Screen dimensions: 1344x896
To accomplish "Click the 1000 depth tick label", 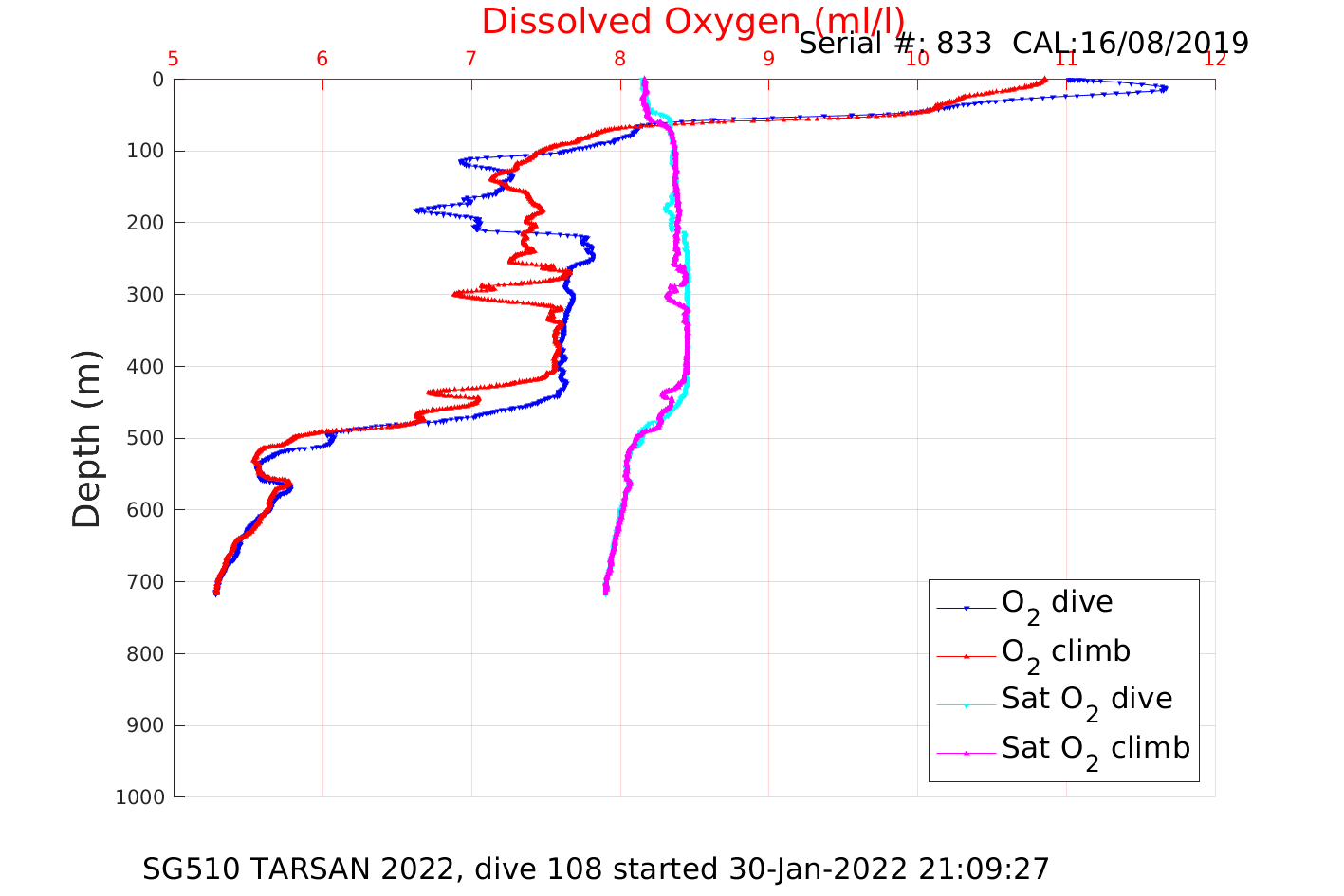I will click(x=139, y=797).
